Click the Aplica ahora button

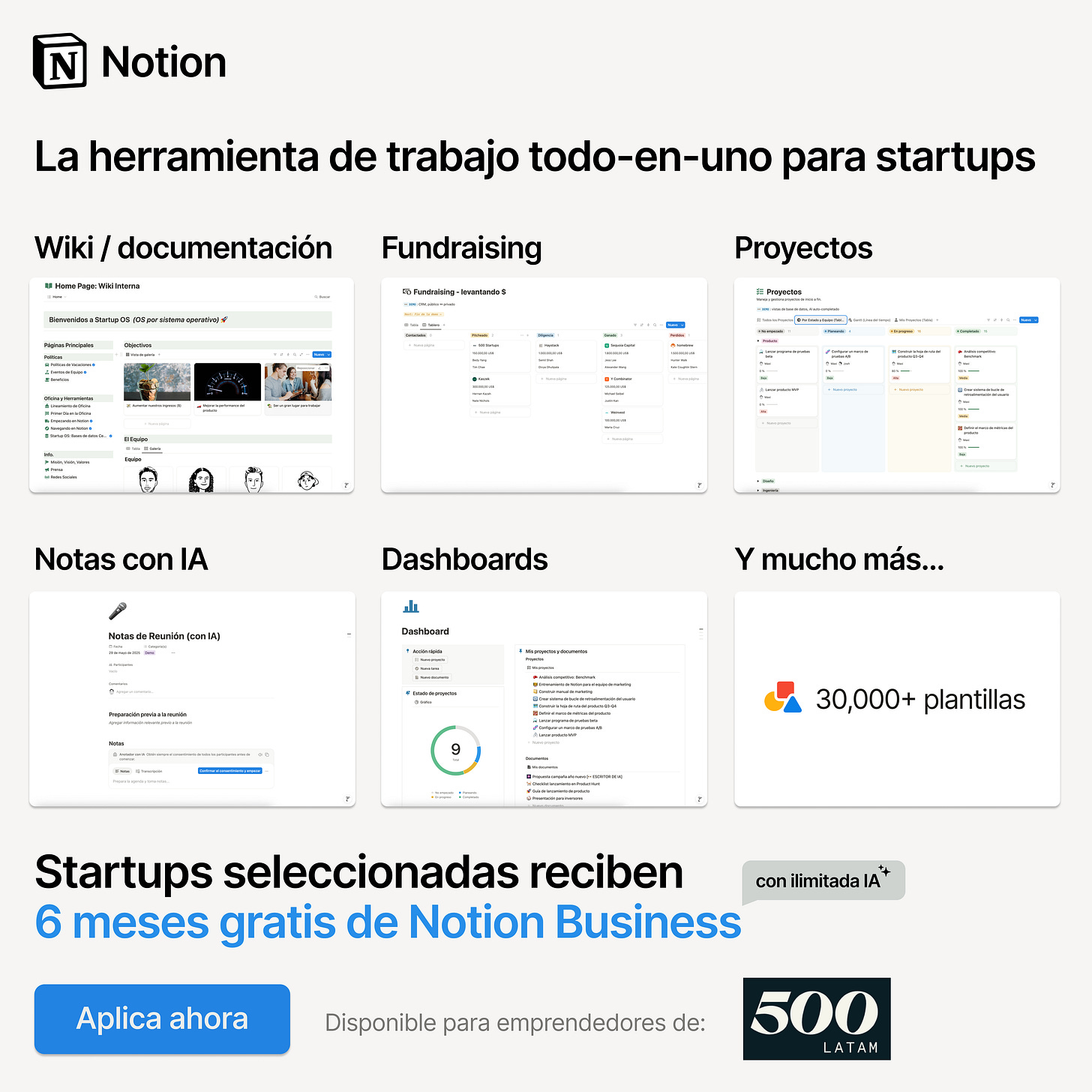click(x=162, y=1018)
